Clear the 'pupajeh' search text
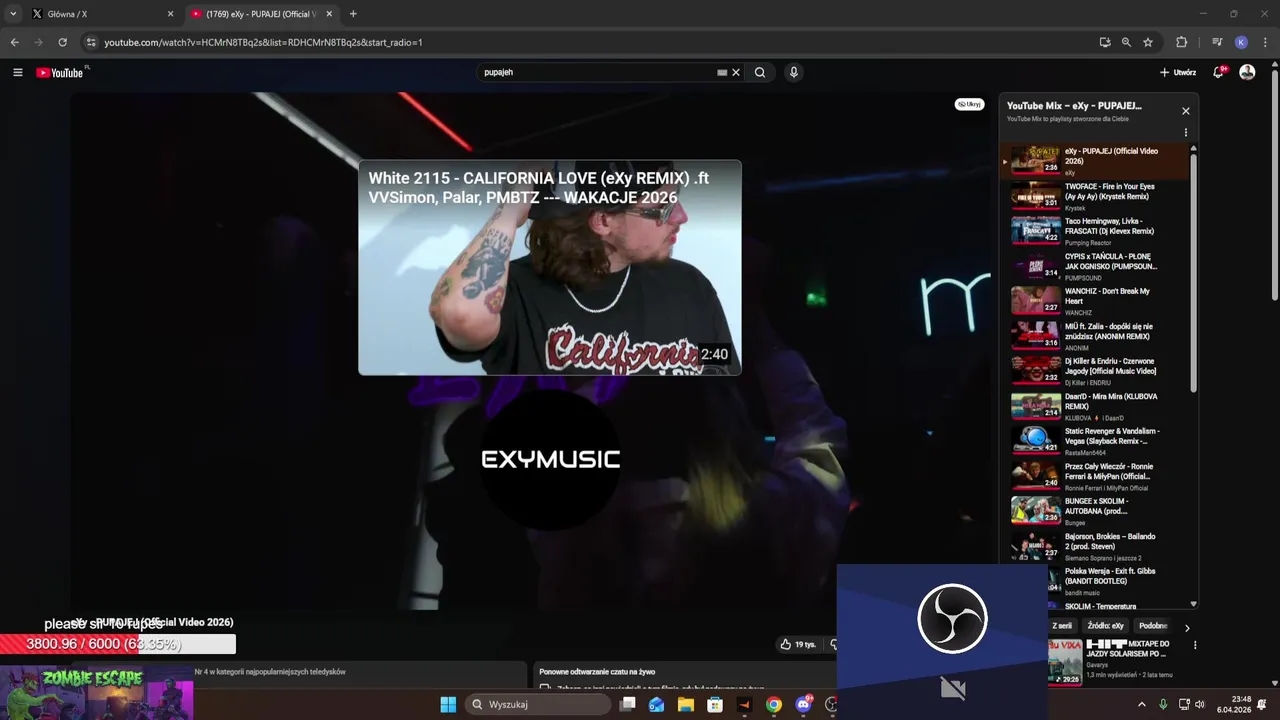The width and height of the screenshot is (1280, 720). pos(736,72)
